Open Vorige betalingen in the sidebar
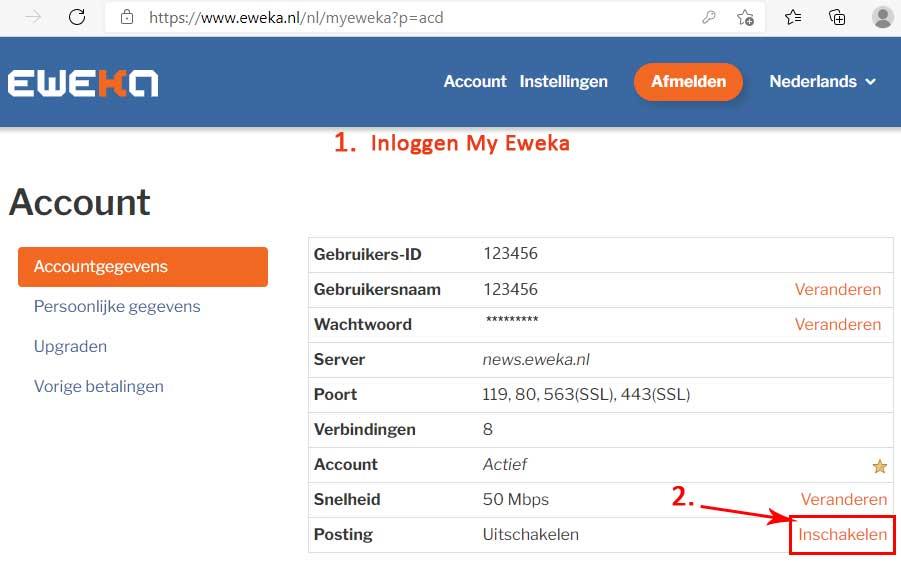 [x=99, y=386]
